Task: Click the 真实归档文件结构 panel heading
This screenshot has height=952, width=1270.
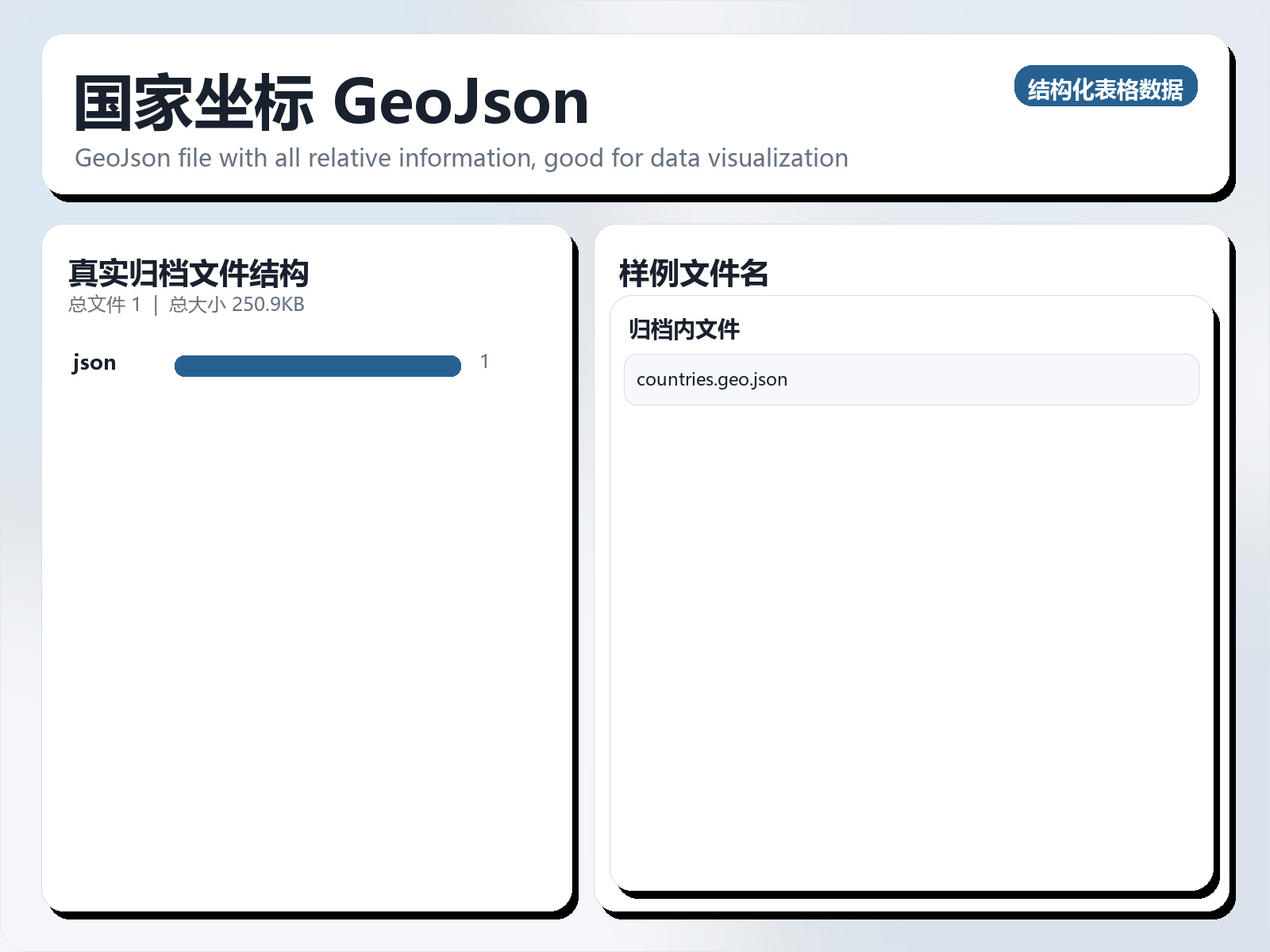Action: tap(189, 273)
